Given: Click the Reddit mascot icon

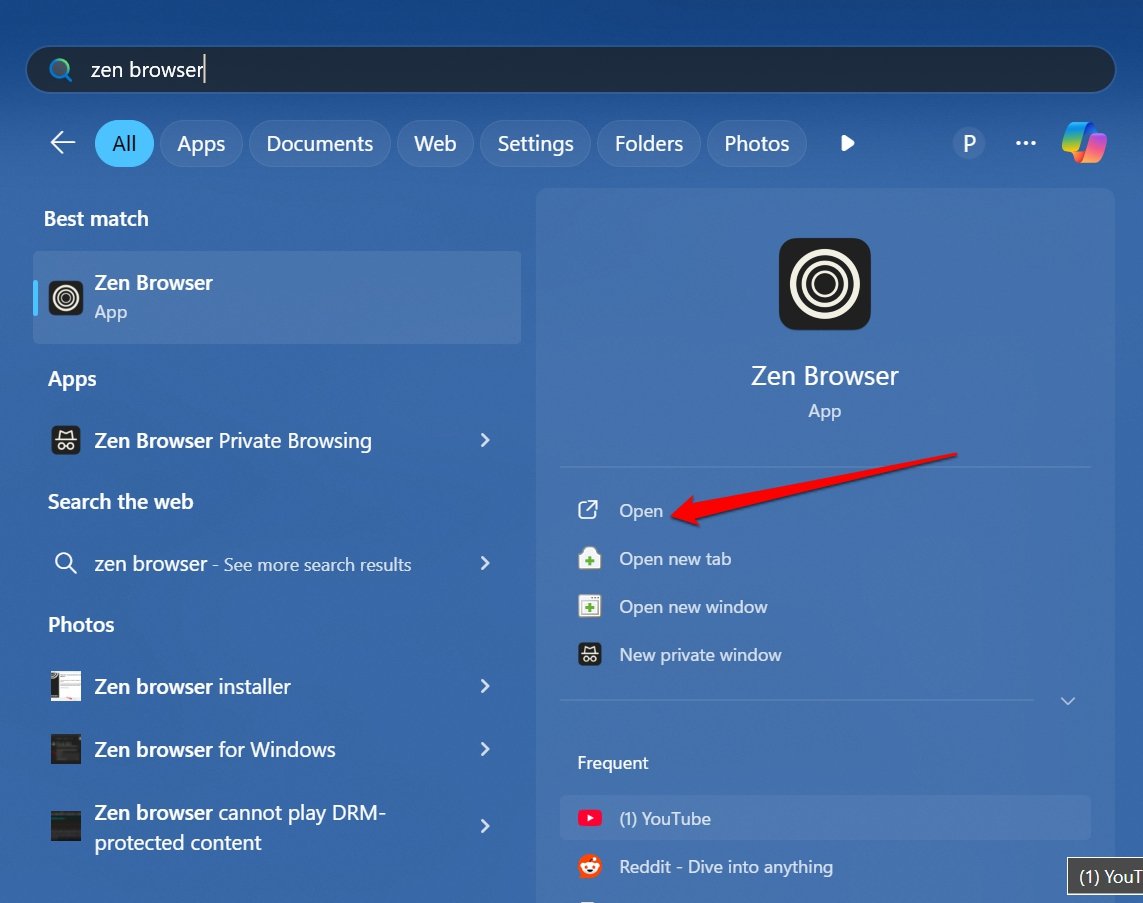Looking at the screenshot, I should pos(590,866).
